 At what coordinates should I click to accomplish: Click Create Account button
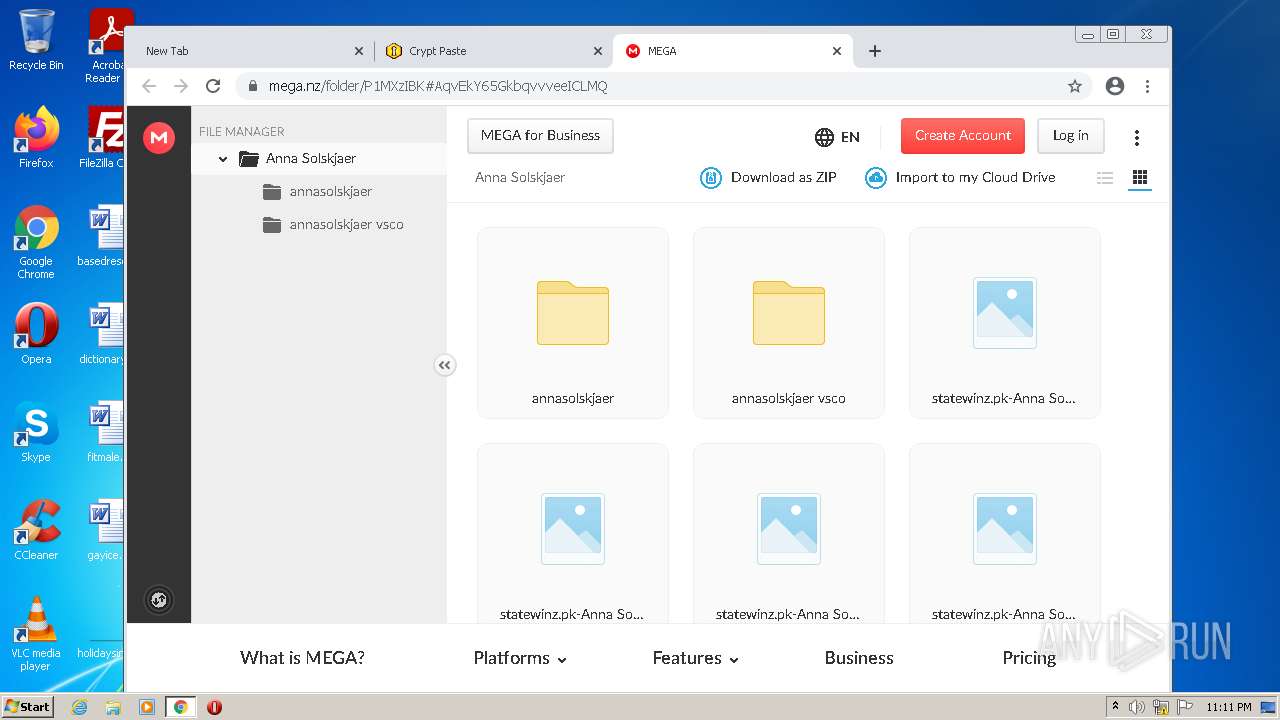[963, 136]
